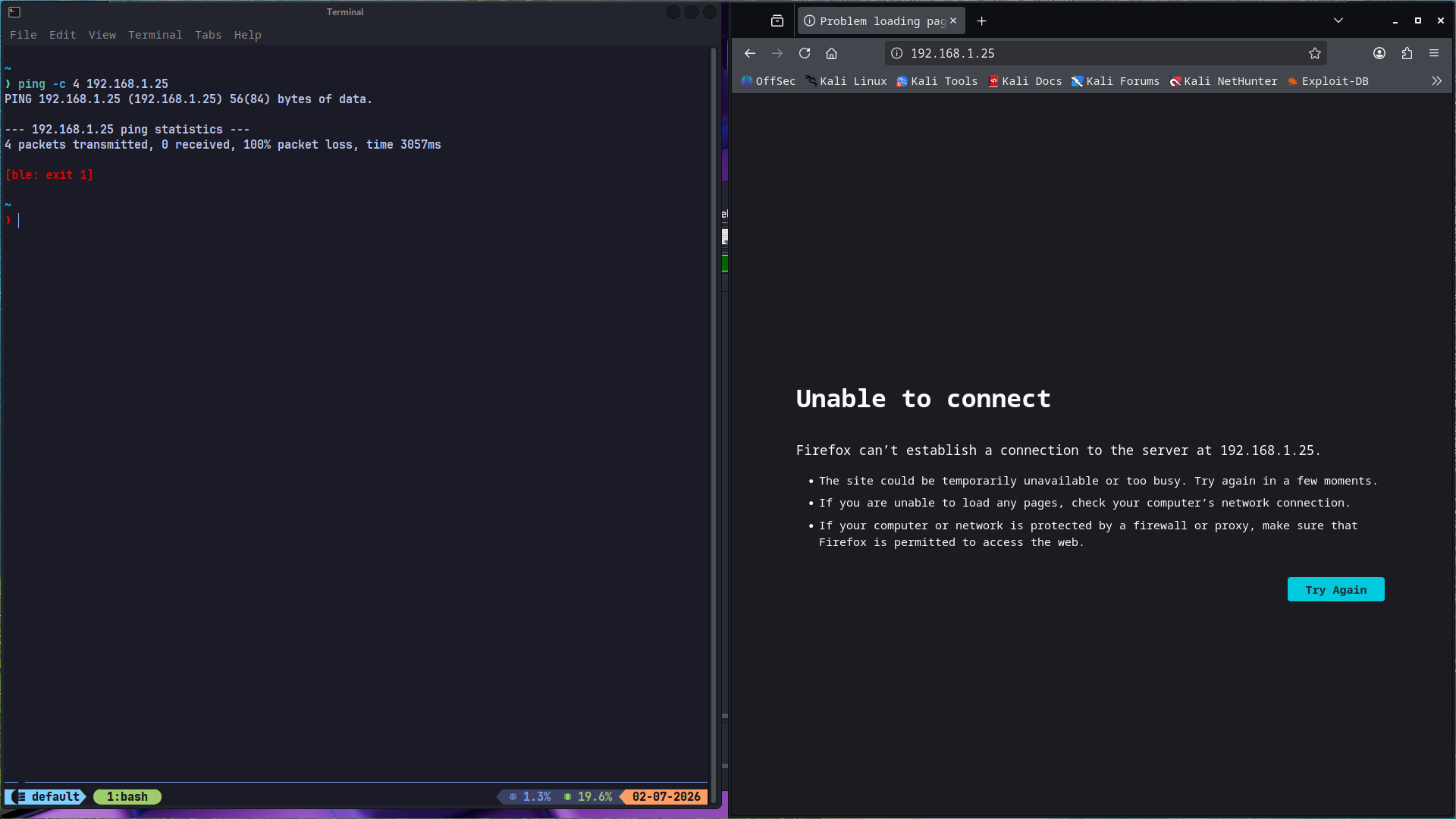Open the Firefox account icon
This screenshot has width=1456, height=819.
coord(1379,53)
